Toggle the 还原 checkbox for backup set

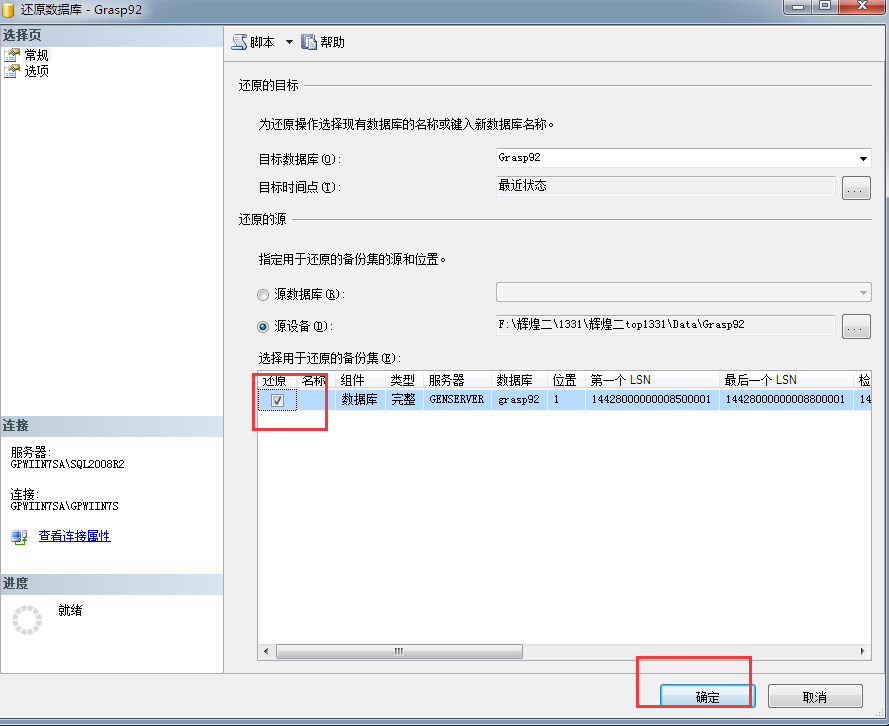coord(278,400)
